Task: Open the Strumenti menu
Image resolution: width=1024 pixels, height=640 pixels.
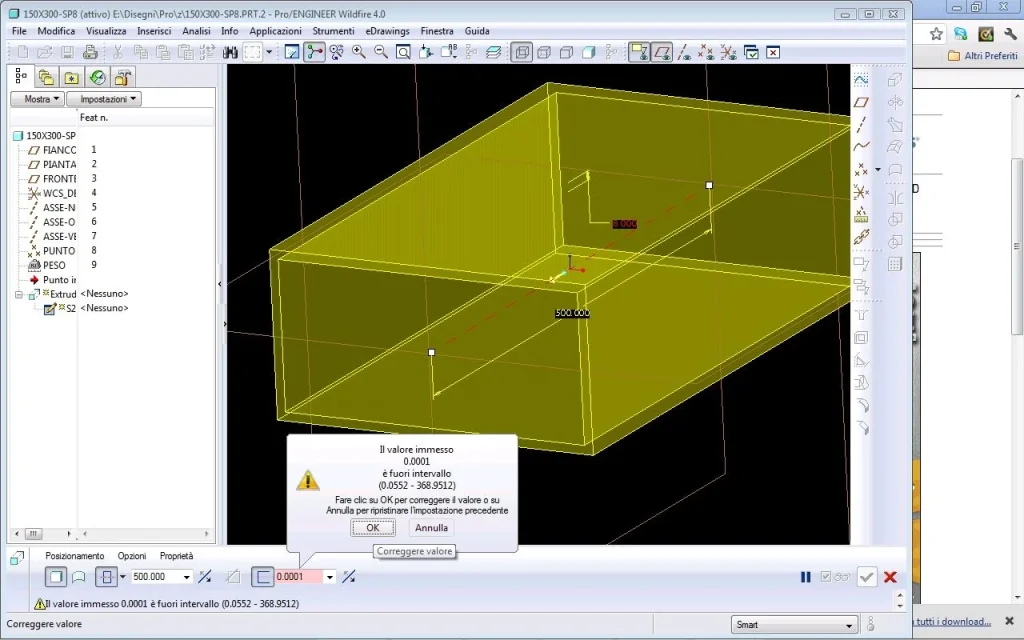Action: tap(333, 31)
